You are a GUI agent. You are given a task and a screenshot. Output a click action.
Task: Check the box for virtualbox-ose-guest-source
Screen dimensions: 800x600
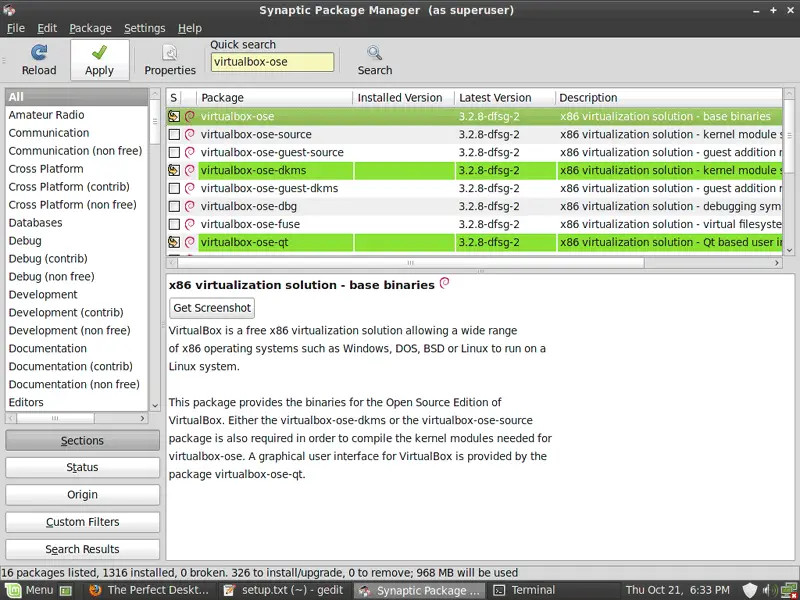point(174,152)
